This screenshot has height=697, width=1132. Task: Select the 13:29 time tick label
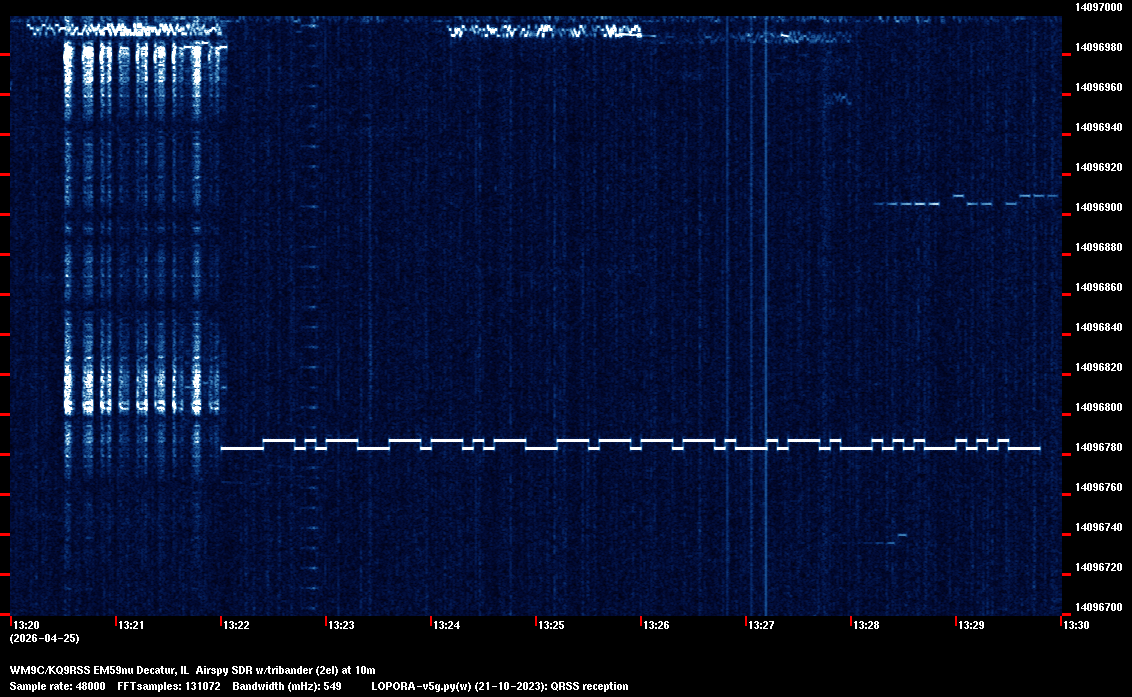[972, 625]
